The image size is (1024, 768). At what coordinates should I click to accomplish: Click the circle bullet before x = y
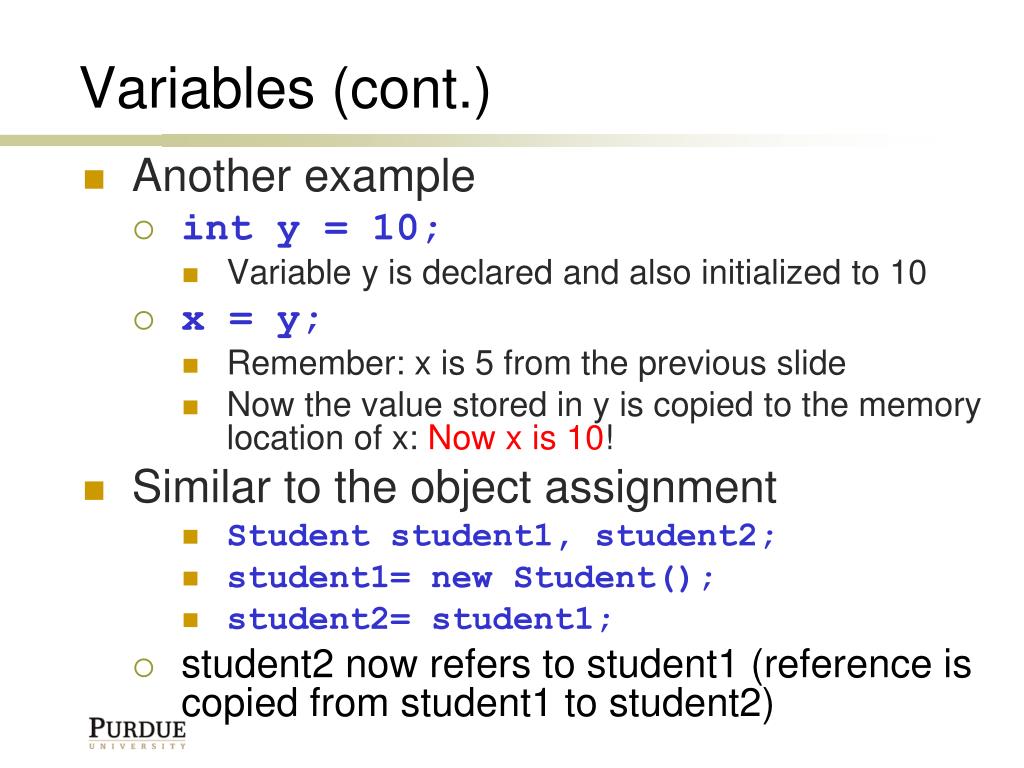coord(144,320)
